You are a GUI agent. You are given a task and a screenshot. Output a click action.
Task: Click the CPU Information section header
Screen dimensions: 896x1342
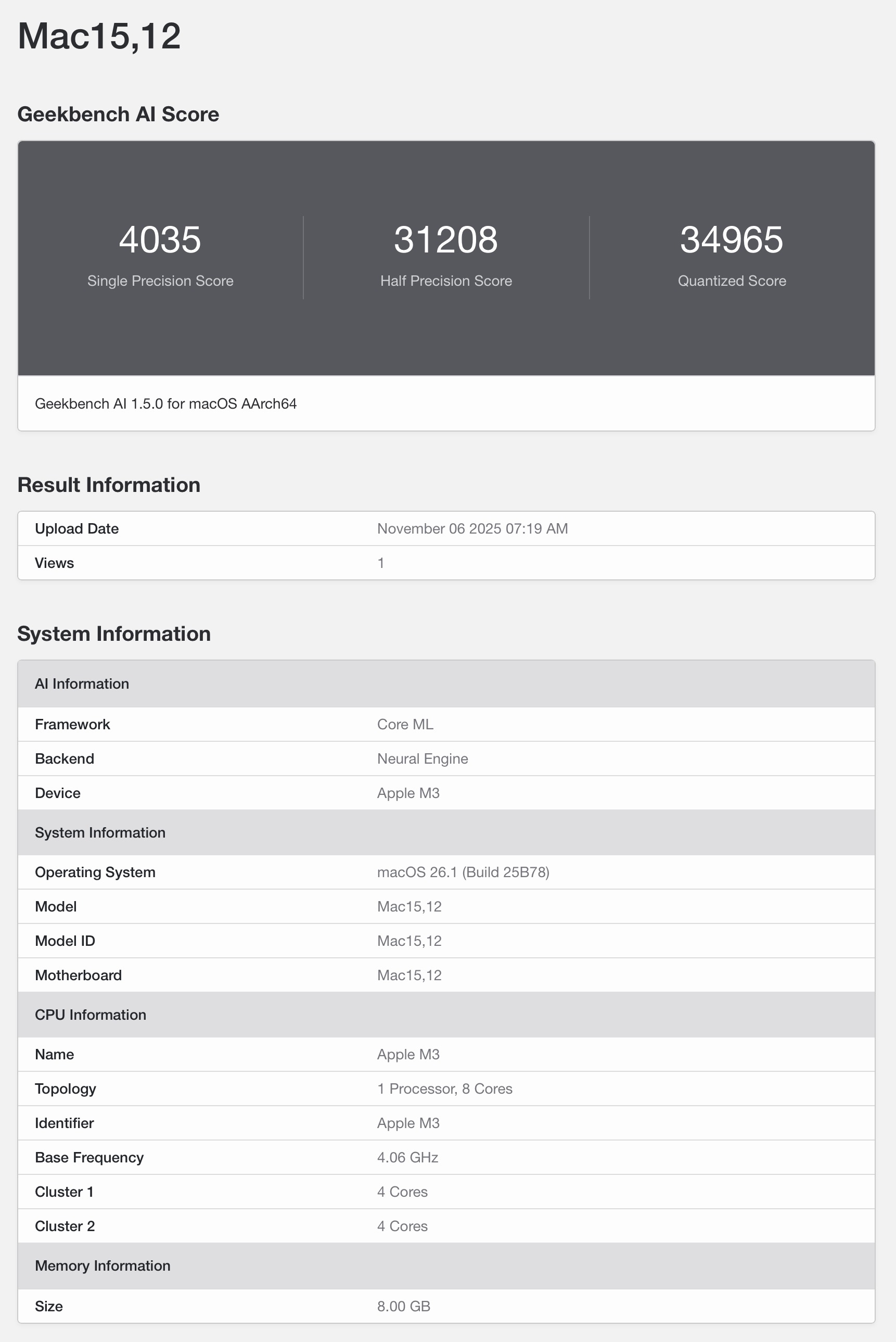pos(91,1015)
